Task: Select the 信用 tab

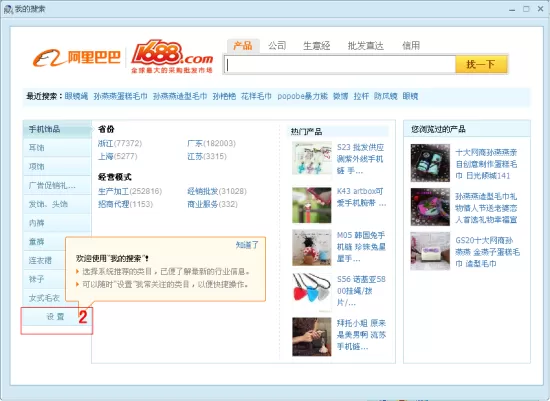Action: [411, 46]
